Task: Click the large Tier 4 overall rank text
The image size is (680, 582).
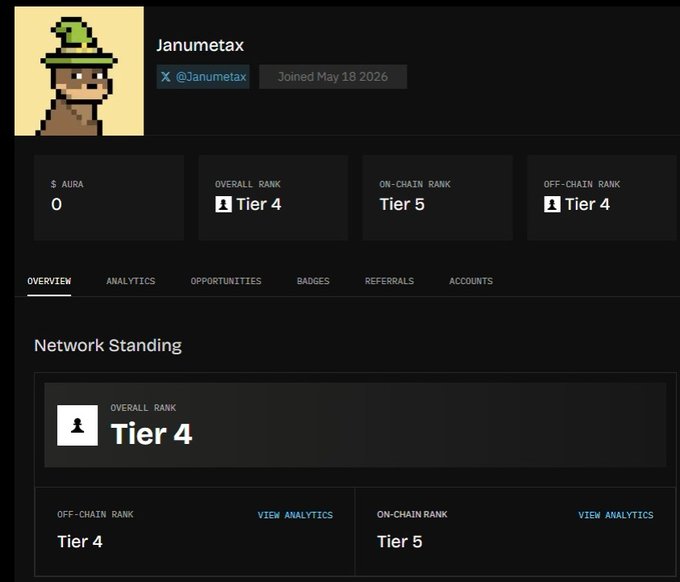Action: pyautogui.click(x=151, y=434)
